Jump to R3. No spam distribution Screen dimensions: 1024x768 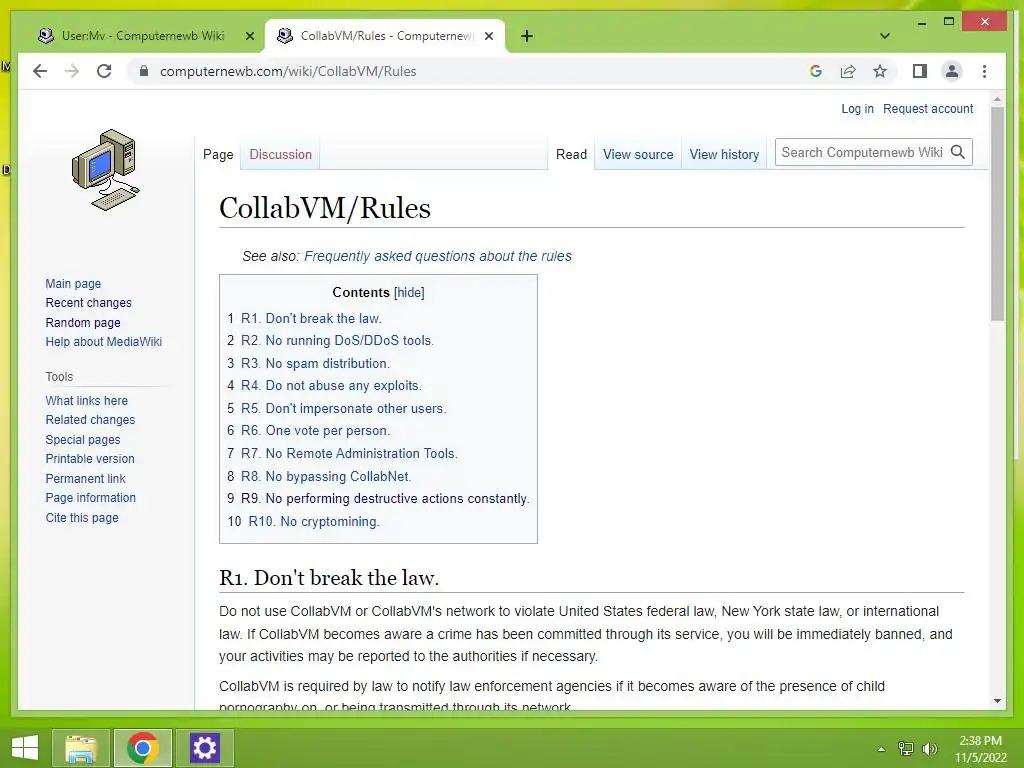[x=315, y=363]
